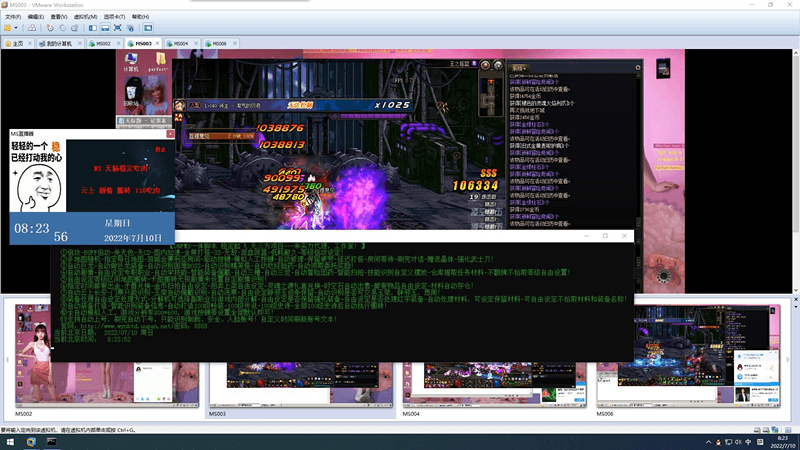Viewport: 800px width, 450px height.
Task: Click the first round button above minimap
Action: 486,65
